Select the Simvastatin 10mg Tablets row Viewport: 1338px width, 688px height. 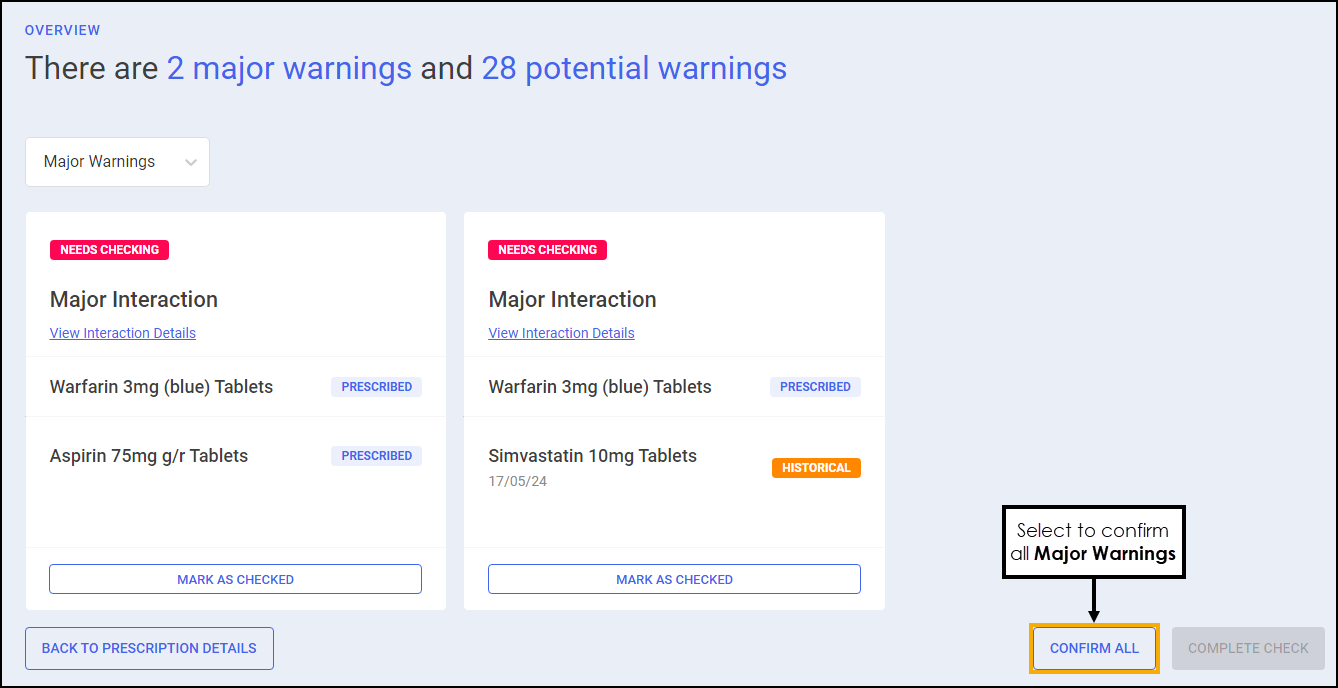point(592,456)
